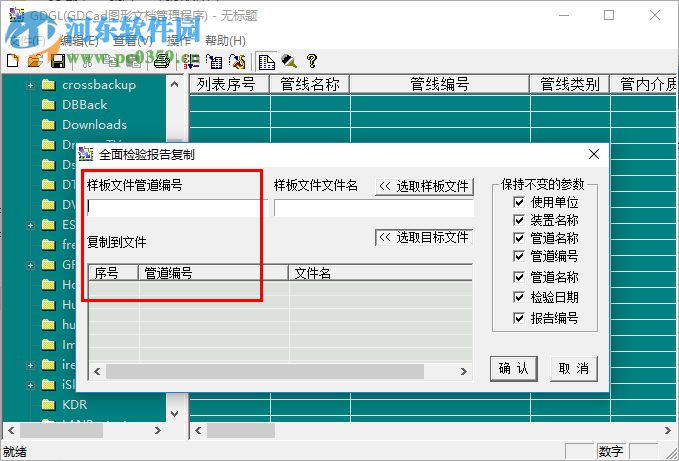The image size is (679, 461).
Task: Uncheck the 装置名称 checkbox
Action: (518, 220)
